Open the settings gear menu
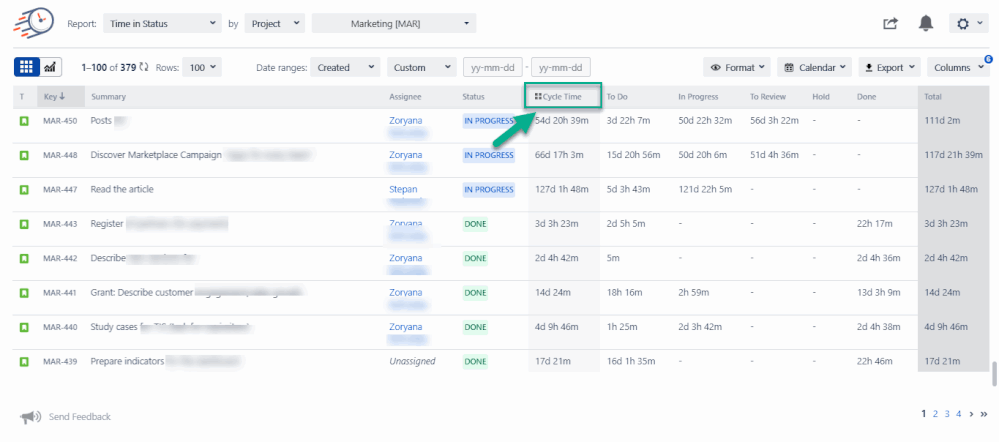 tap(968, 24)
